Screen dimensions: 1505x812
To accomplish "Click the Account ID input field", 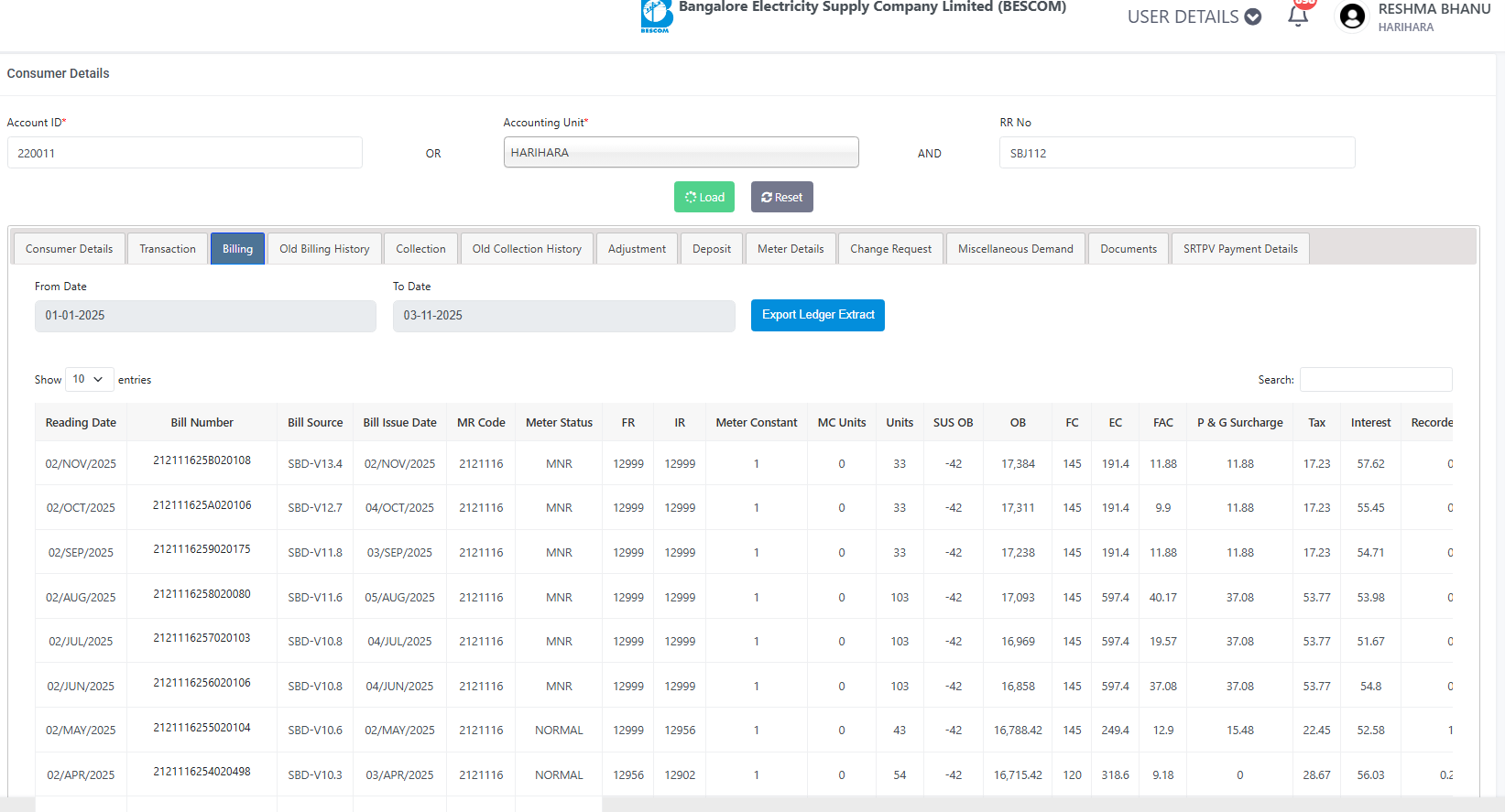I will (185, 153).
